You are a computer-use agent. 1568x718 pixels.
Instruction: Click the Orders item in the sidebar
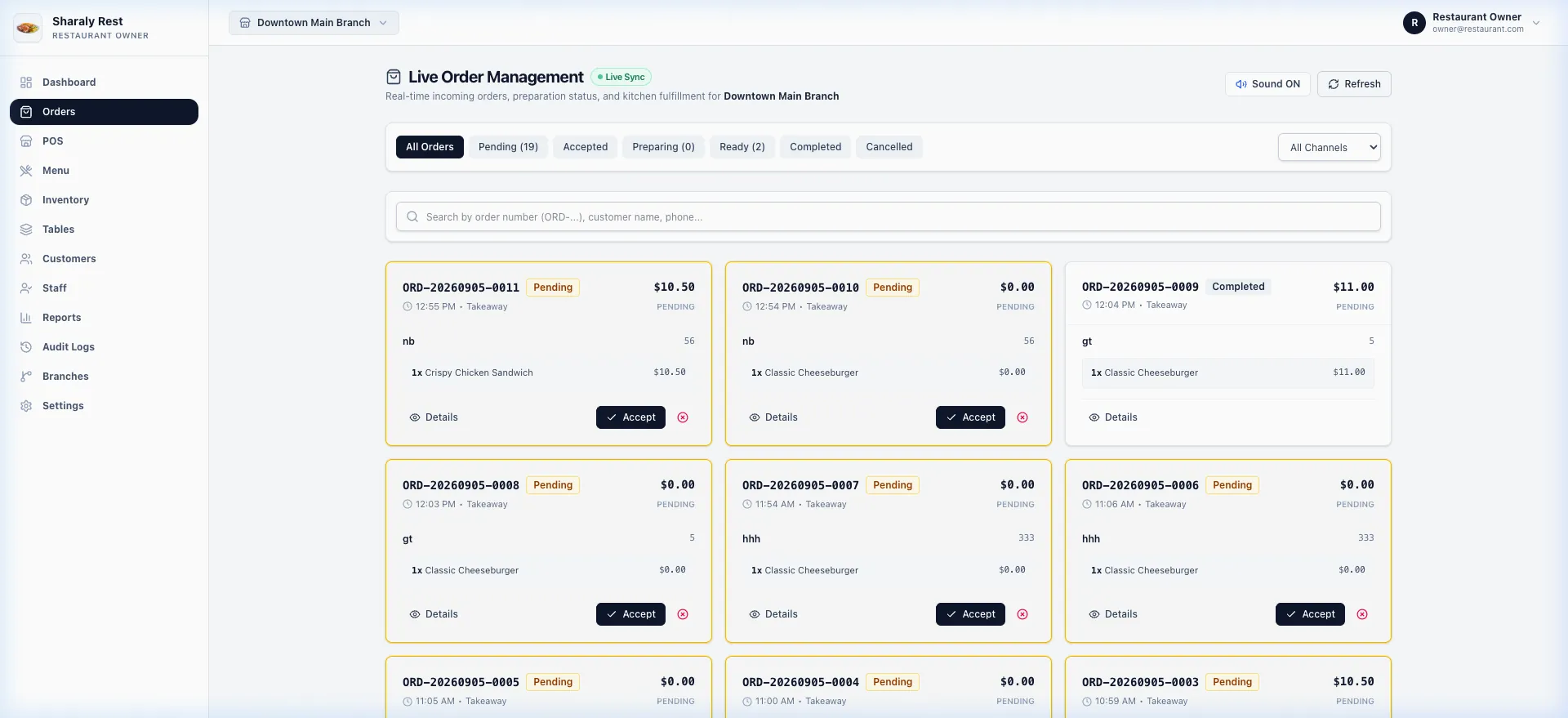click(104, 112)
